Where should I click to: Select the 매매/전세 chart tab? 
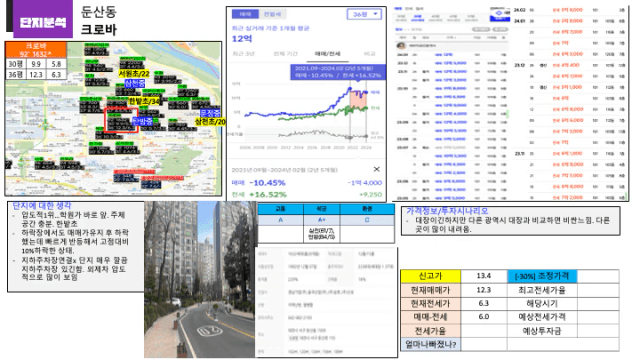327,54
